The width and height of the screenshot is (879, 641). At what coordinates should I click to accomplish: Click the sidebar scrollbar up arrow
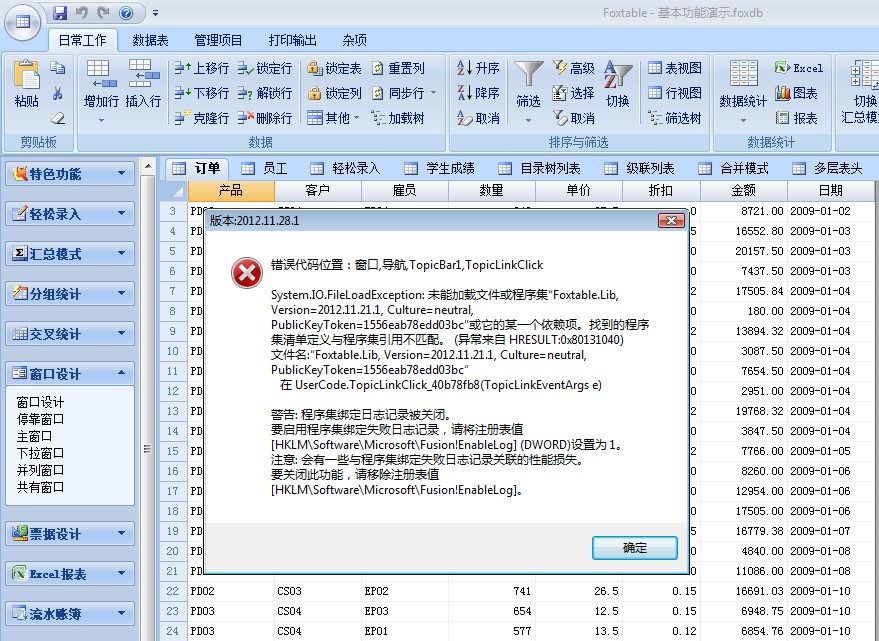(147, 166)
